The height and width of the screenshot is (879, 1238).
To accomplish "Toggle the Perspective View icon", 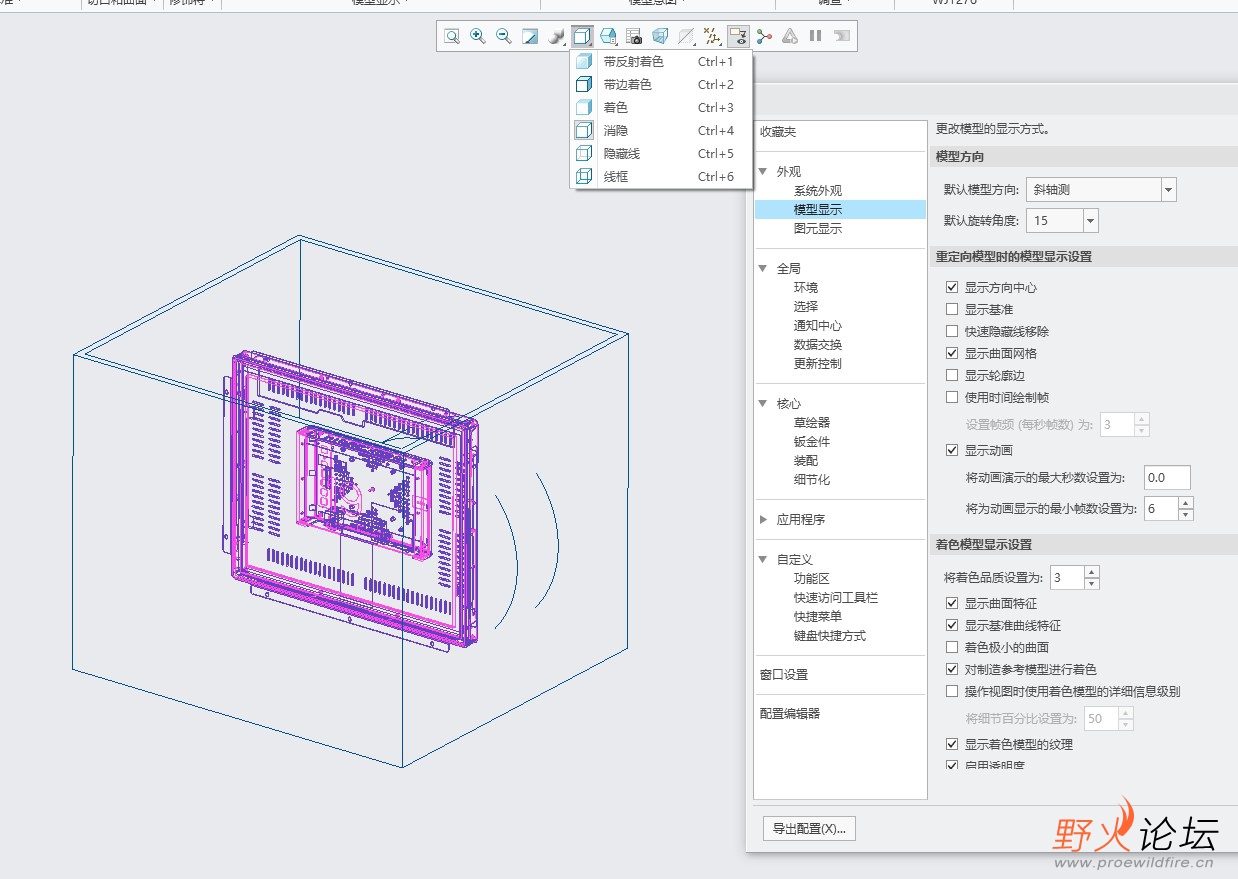I will tap(660, 37).
